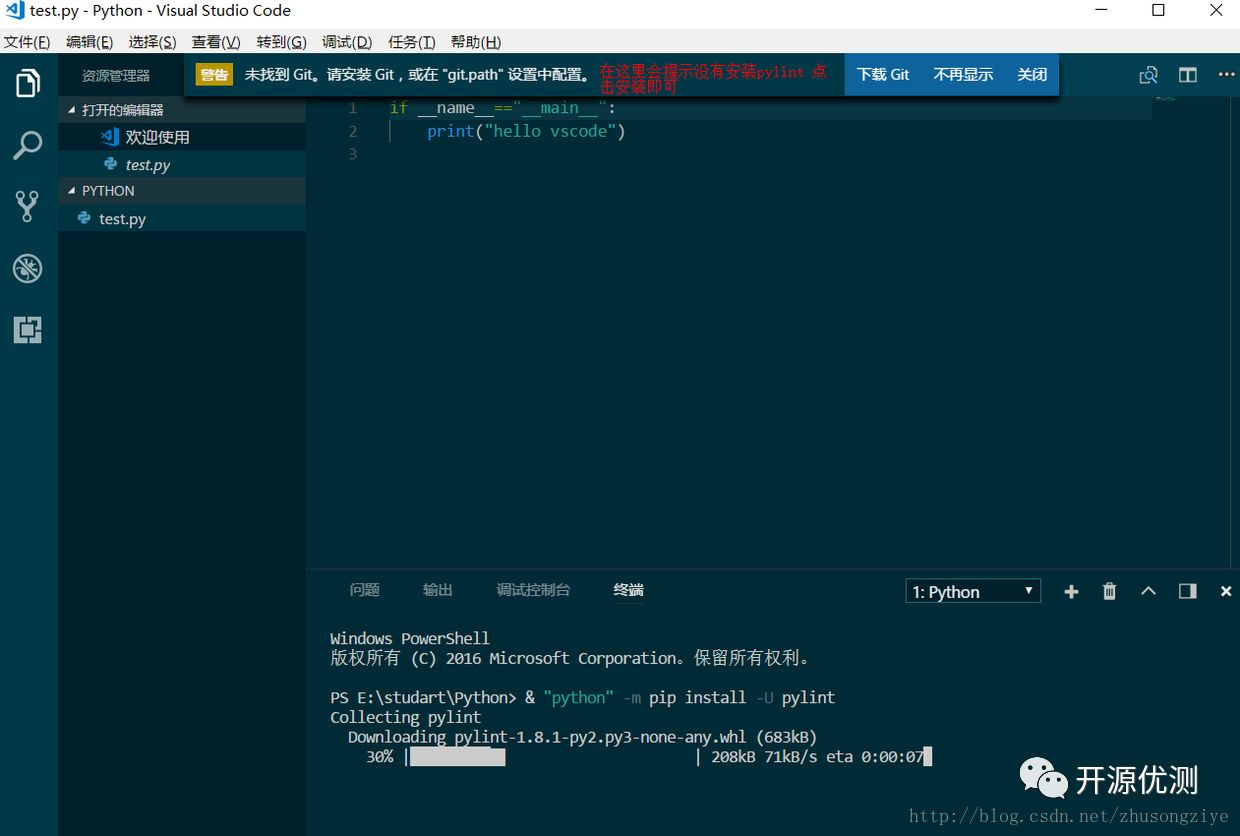This screenshot has width=1240, height=836.
Task: Switch to the 问题 panel tab
Action: click(x=365, y=590)
